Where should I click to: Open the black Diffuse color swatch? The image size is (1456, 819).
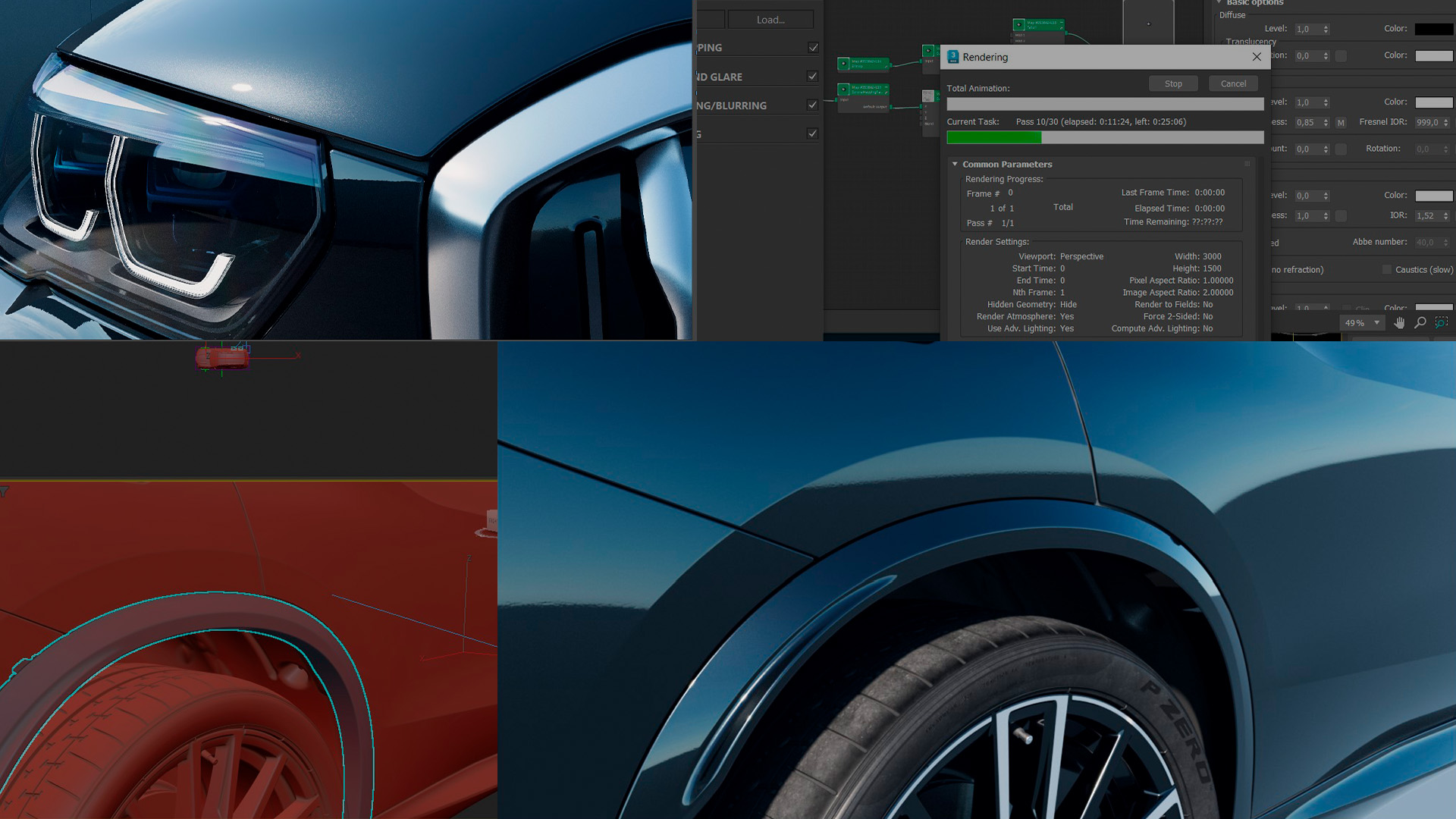pyautogui.click(x=1433, y=30)
